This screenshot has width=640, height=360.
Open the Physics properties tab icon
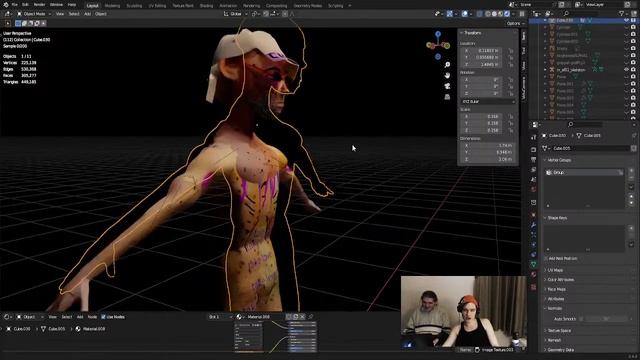click(533, 244)
